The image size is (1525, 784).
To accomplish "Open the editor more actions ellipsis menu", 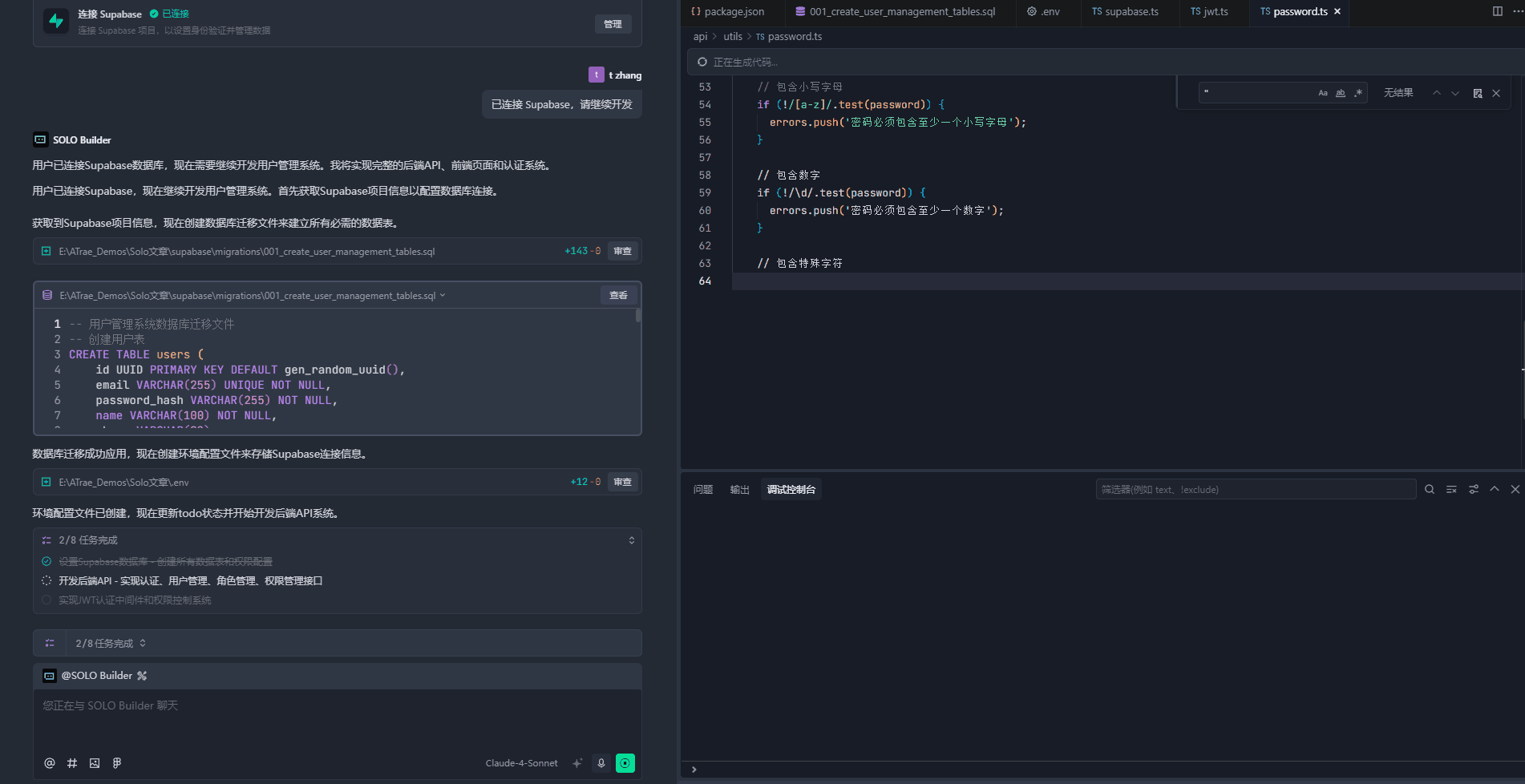I will (x=1517, y=11).
